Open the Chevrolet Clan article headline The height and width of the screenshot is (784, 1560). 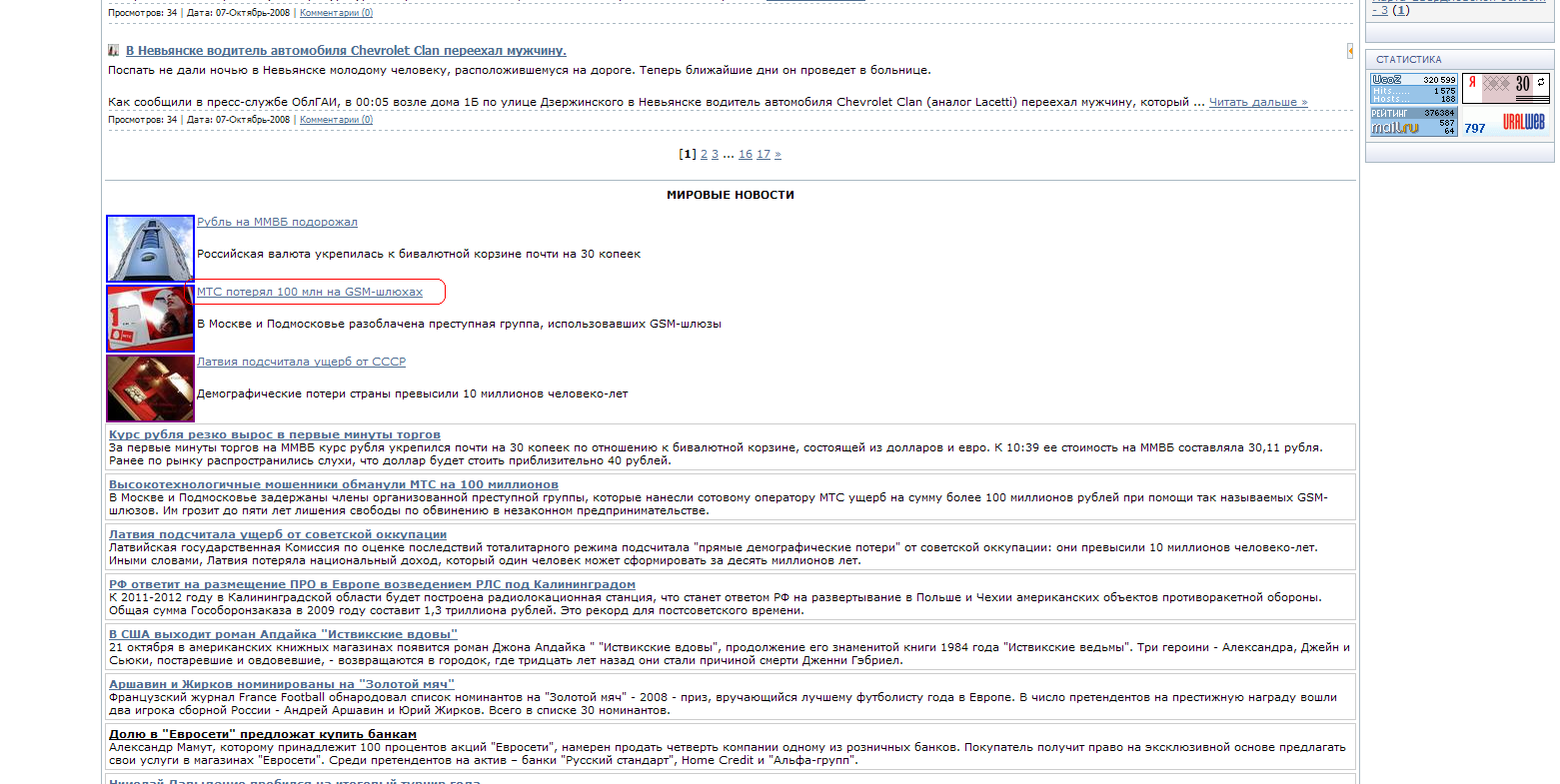[x=346, y=50]
